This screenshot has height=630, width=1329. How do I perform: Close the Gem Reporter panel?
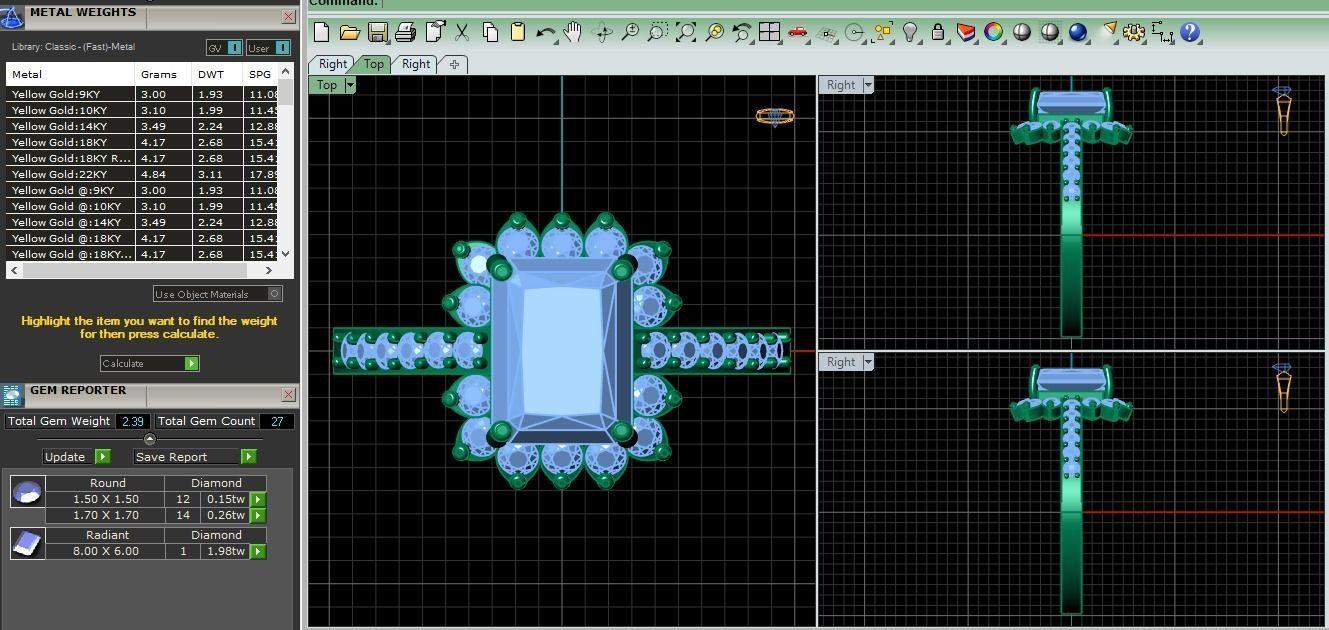point(288,394)
